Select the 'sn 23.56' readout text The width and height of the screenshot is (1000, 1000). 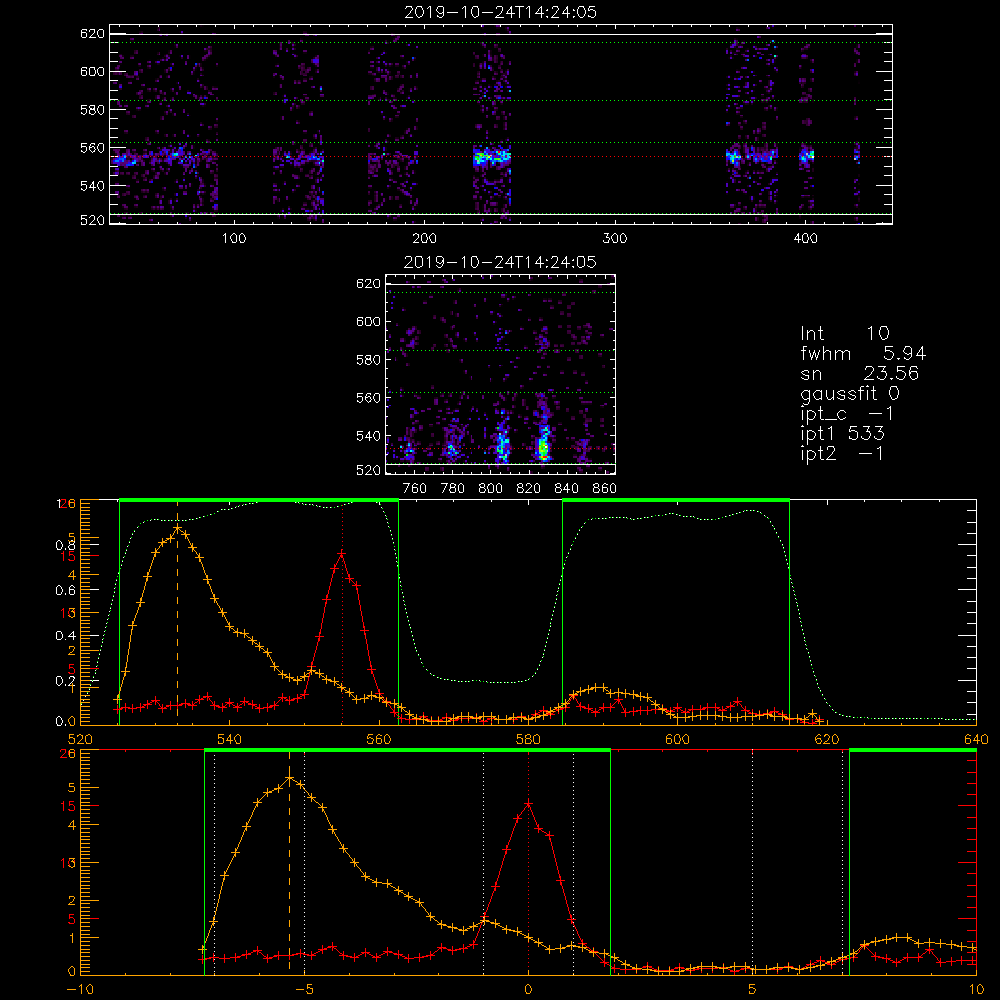pyautogui.click(x=860, y=373)
